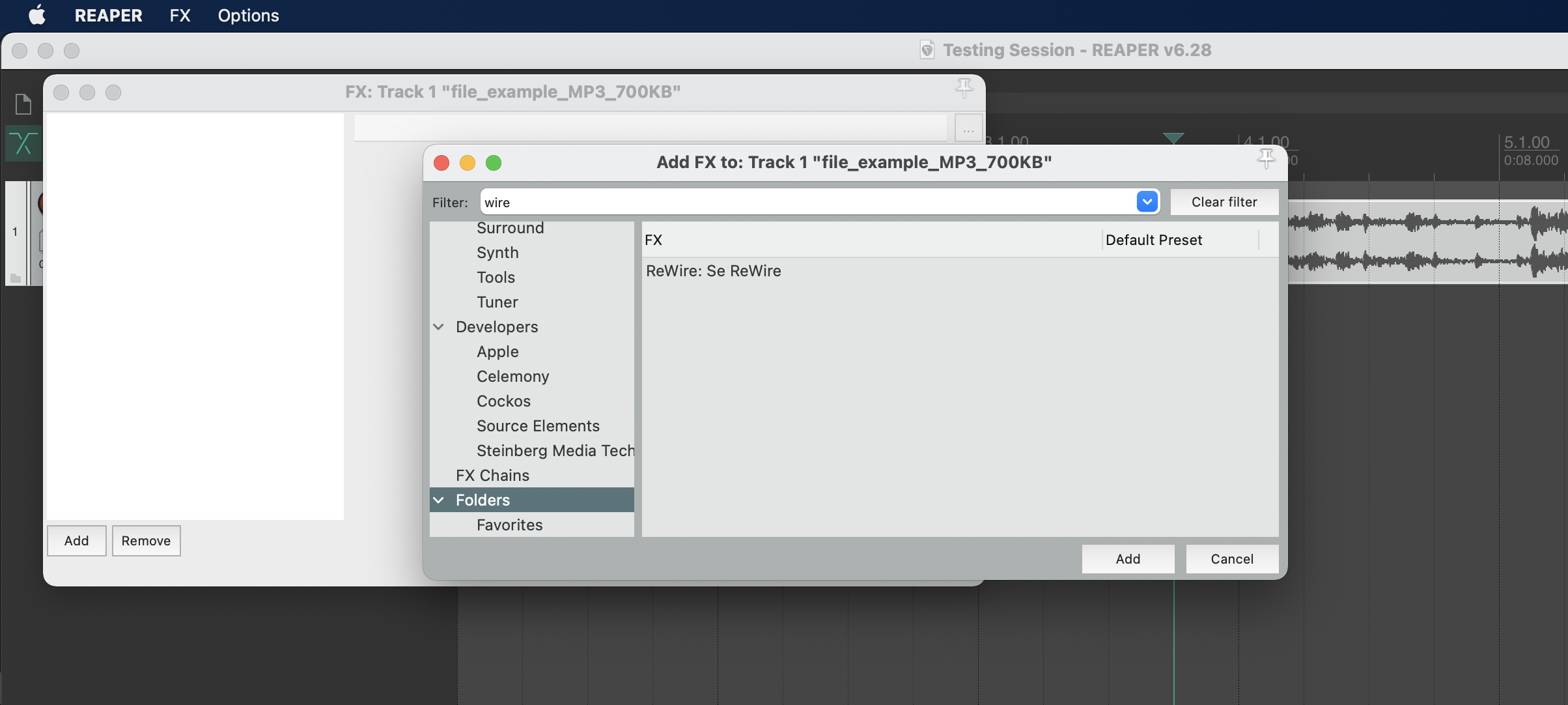Open the filter history dropdown arrow
The width and height of the screenshot is (1568, 705).
pyautogui.click(x=1147, y=202)
